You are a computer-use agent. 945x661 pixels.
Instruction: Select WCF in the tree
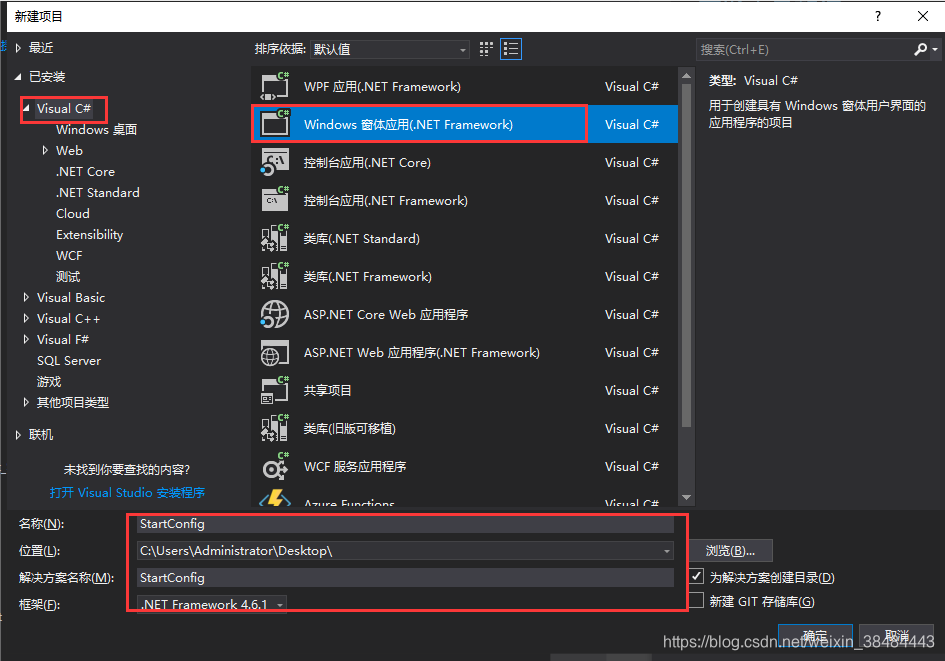tap(69, 255)
